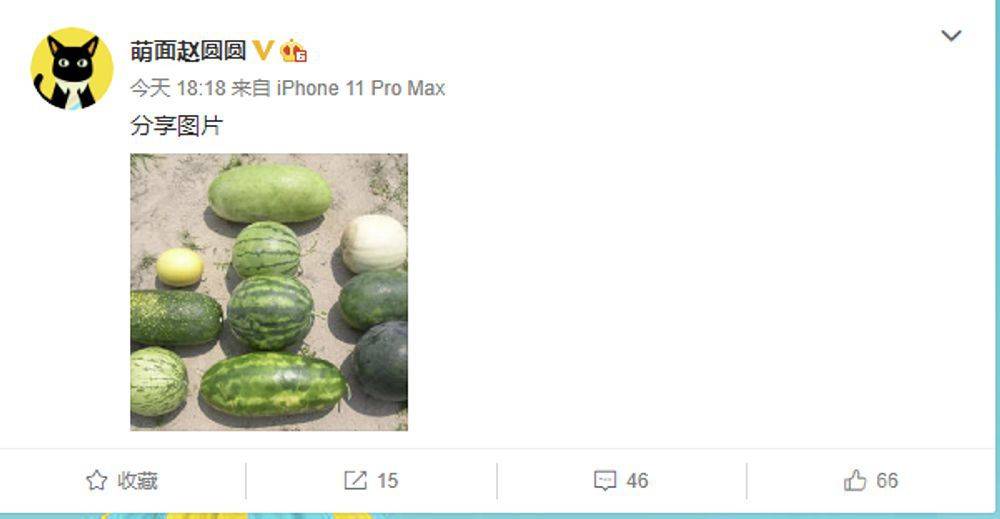Screen dimensions: 1000x519
Task: Click the striped watermelon at photo bottom
Action: (x=274, y=384)
